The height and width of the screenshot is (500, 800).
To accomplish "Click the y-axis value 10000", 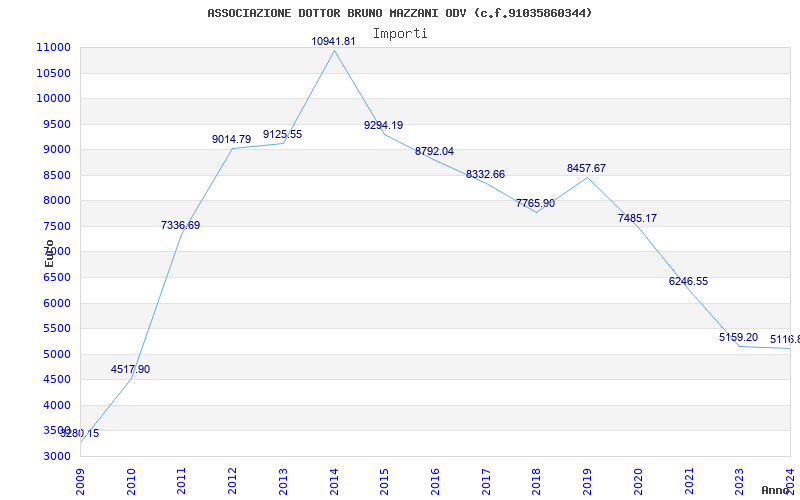I will (x=53, y=98).
